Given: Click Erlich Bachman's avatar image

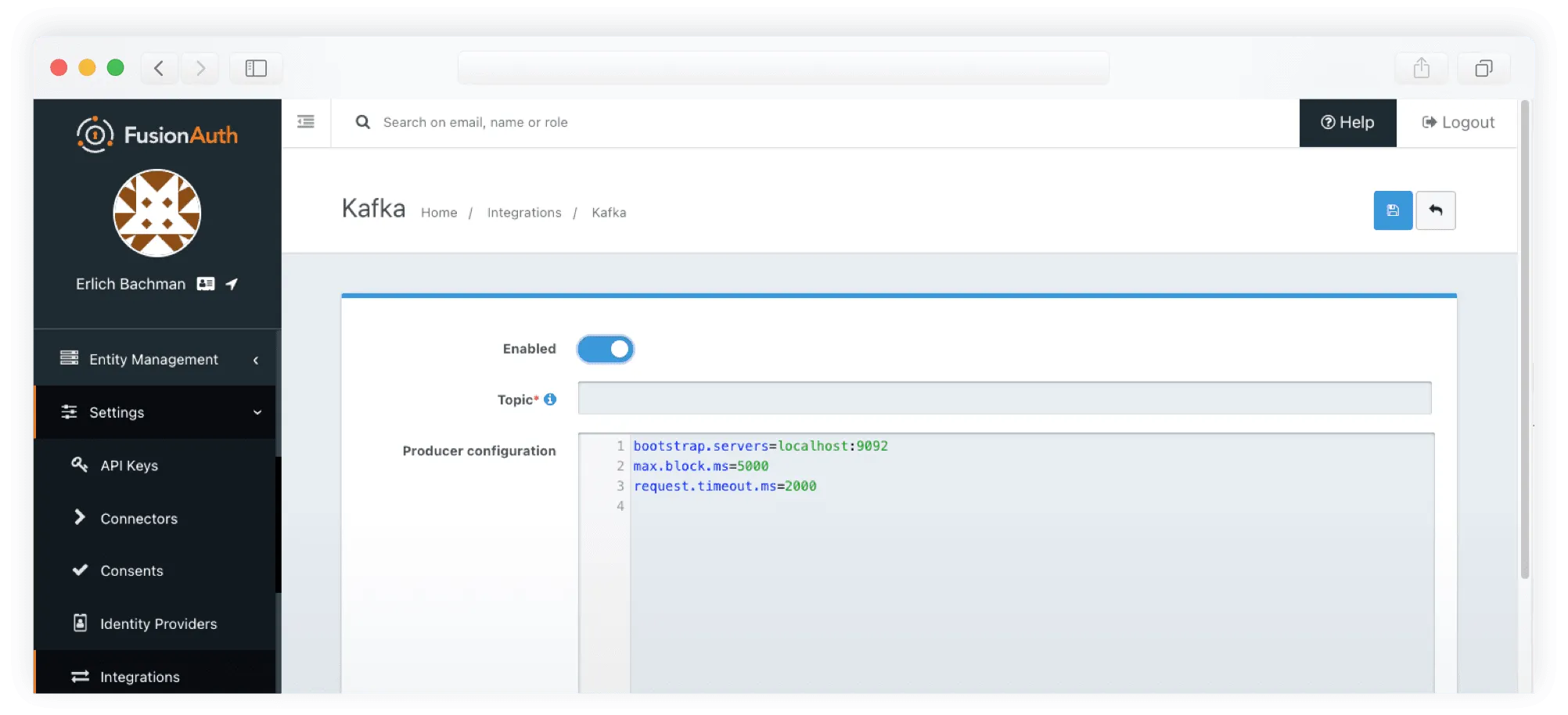Looking at the screenshot, I should click(157, 213).
